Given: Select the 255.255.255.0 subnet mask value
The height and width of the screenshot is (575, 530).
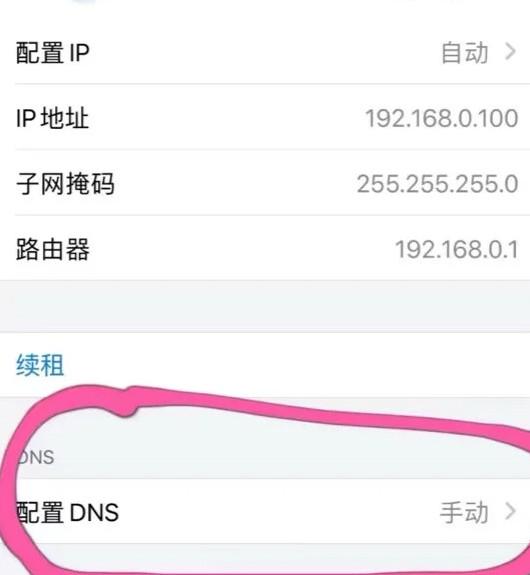Looking at the screenshot, I should pos(438,184).
